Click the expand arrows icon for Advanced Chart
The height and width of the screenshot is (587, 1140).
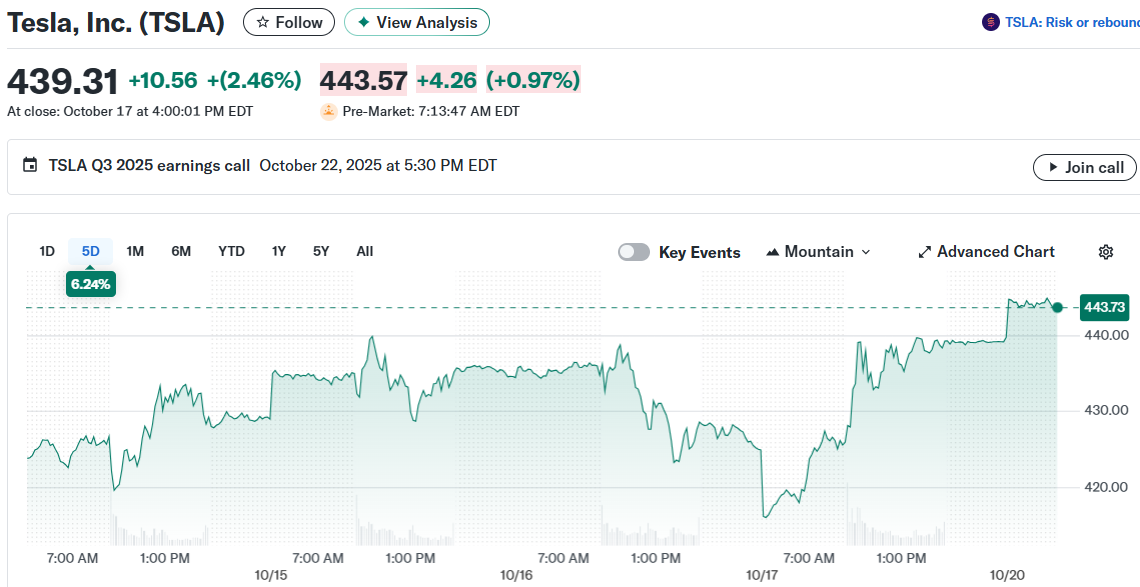point(925,252)
